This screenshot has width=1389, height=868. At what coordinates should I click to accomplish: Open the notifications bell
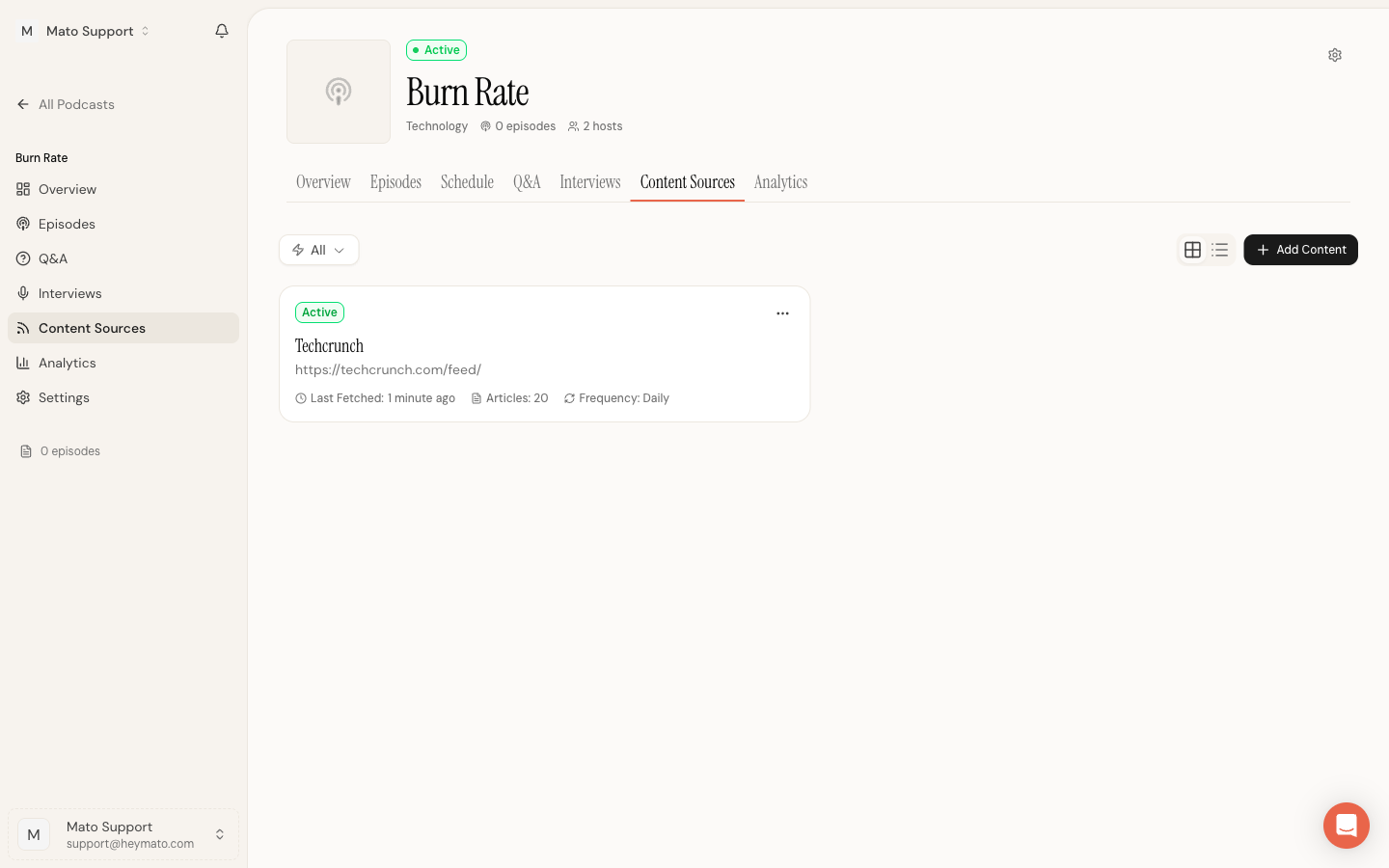pos(222,31)
